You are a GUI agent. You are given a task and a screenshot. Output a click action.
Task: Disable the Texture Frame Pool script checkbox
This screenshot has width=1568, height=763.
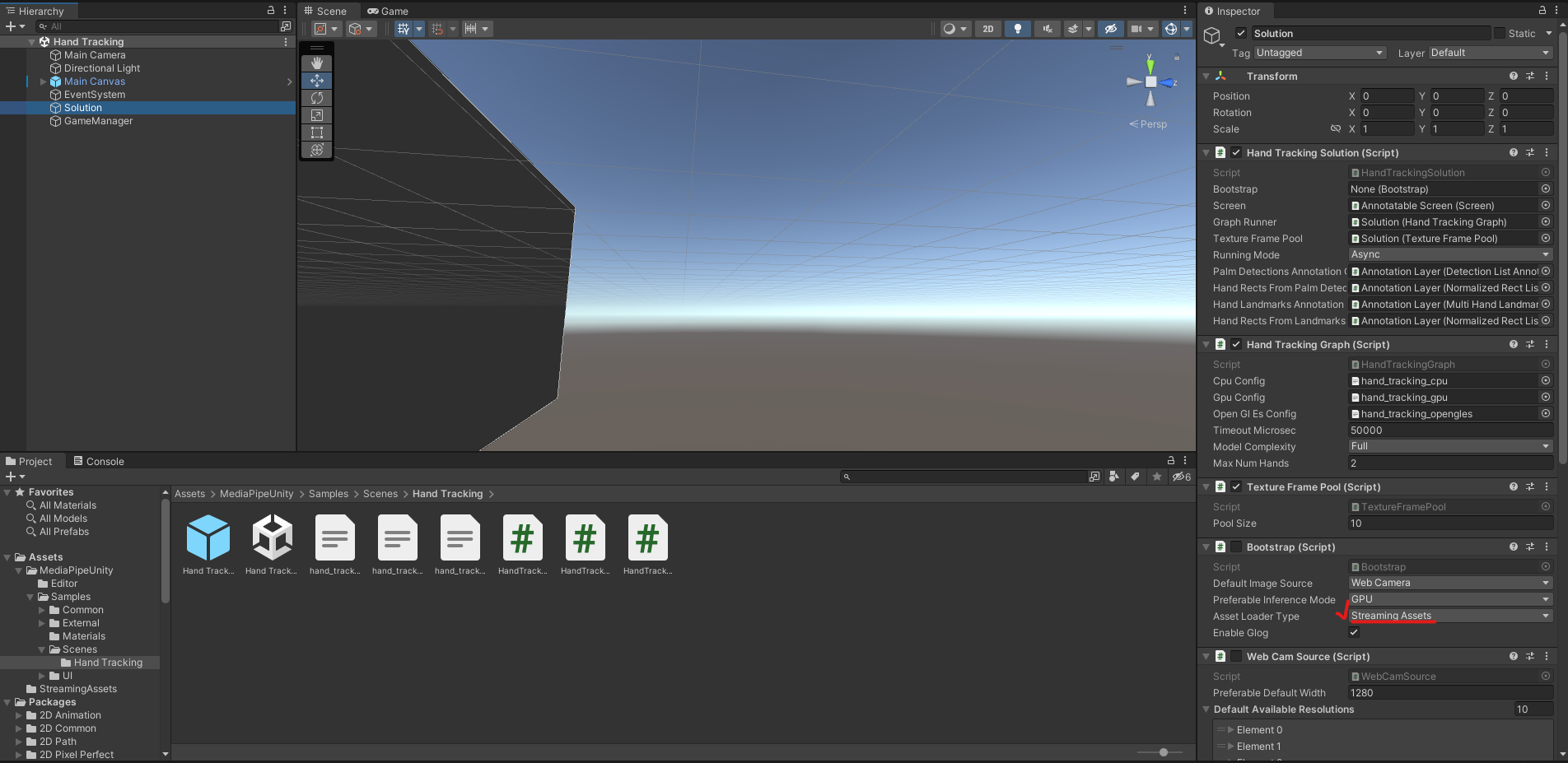tap(1236, 486)
